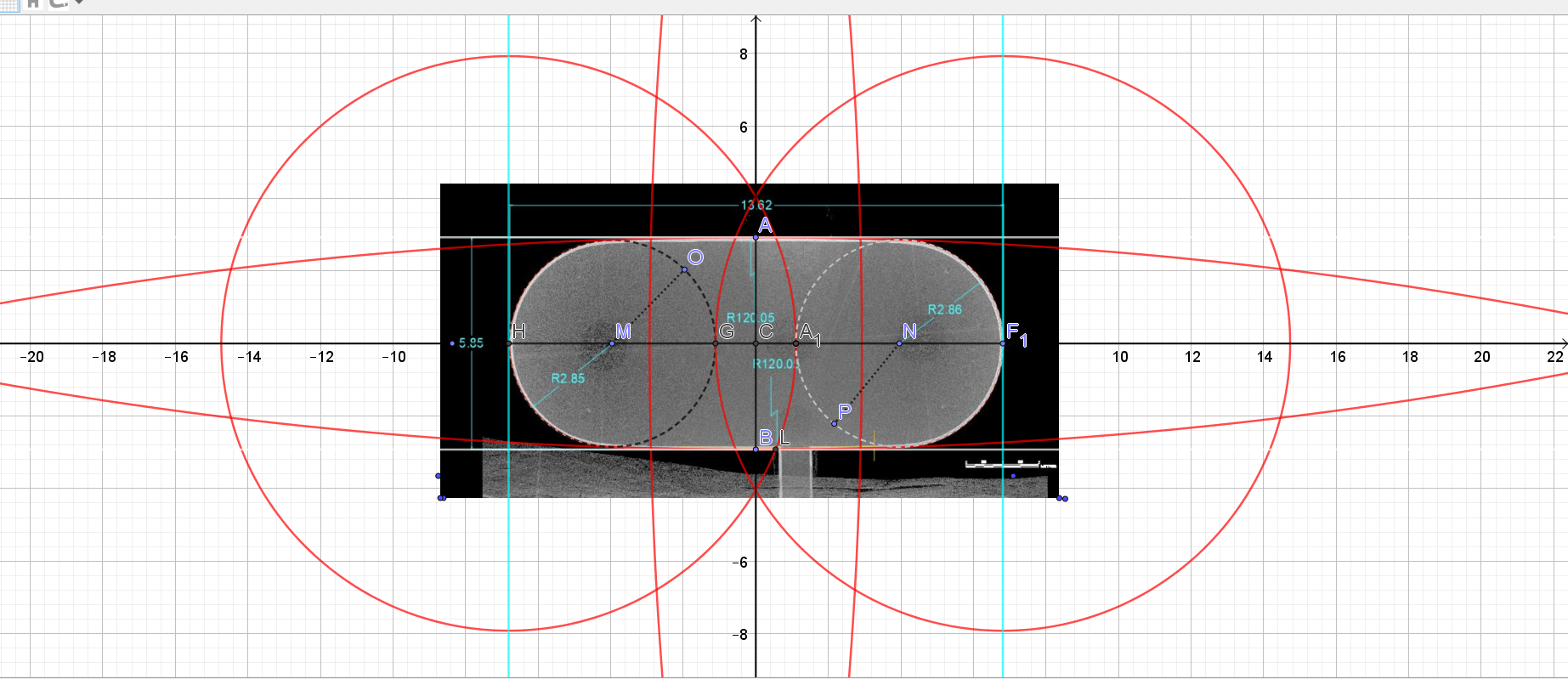Select point N, right circle center
Screen dimensions: 1568x679
[899, 343]
